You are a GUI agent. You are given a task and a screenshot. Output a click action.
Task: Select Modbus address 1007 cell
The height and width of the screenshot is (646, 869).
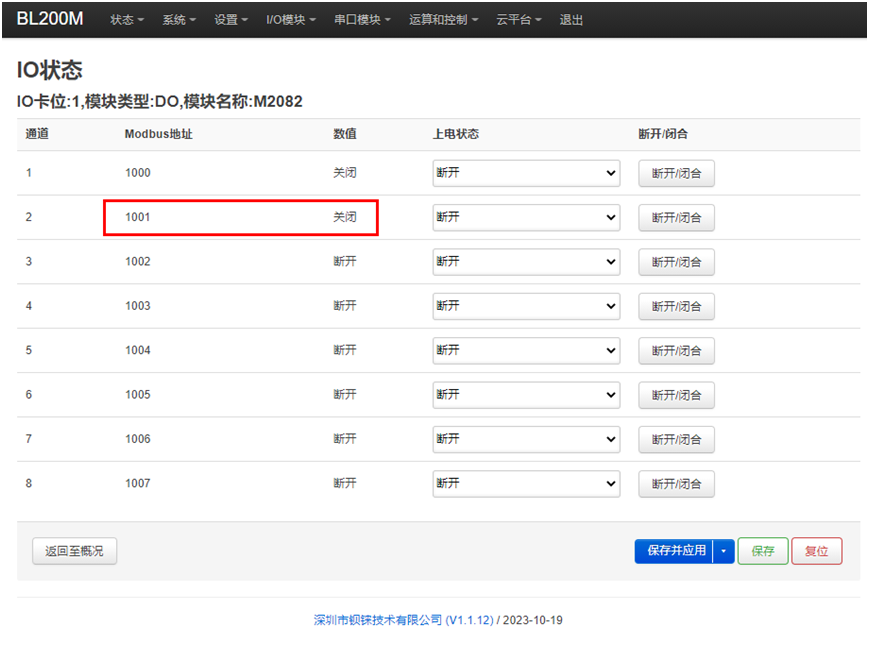137,483
